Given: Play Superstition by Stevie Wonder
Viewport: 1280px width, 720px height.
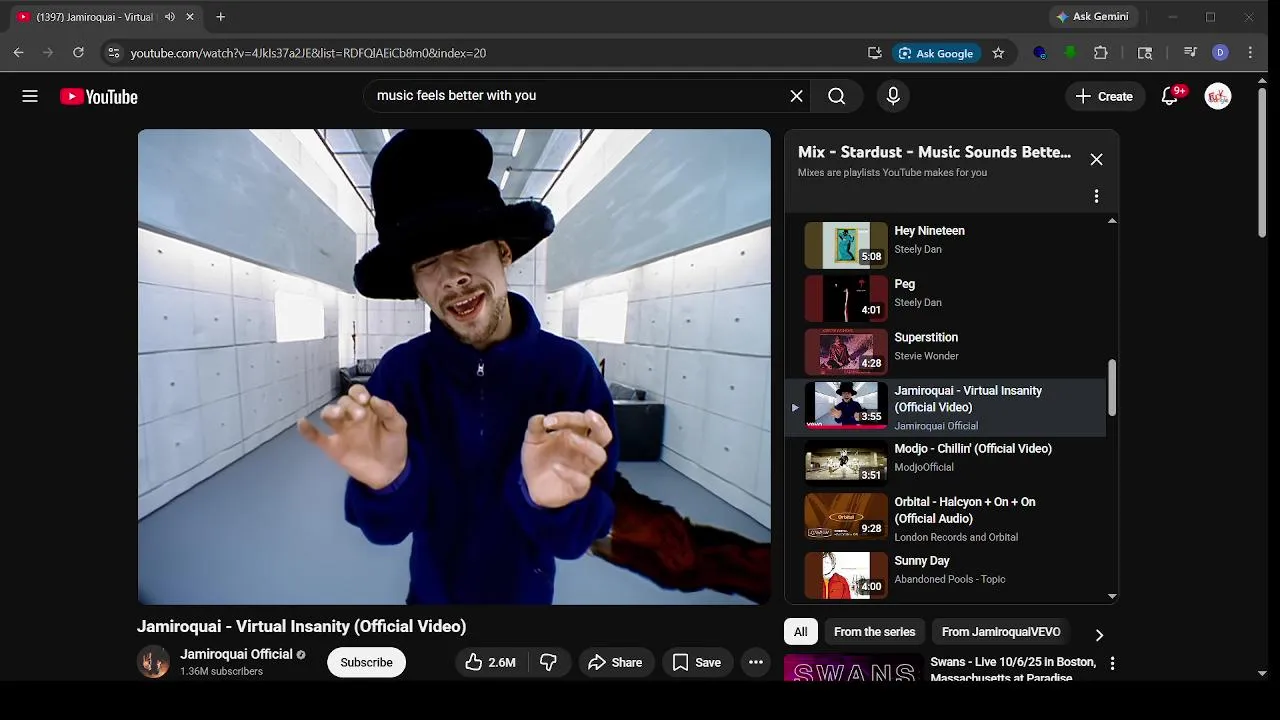Looking at the screenshot, I should [x=945, y=351].
